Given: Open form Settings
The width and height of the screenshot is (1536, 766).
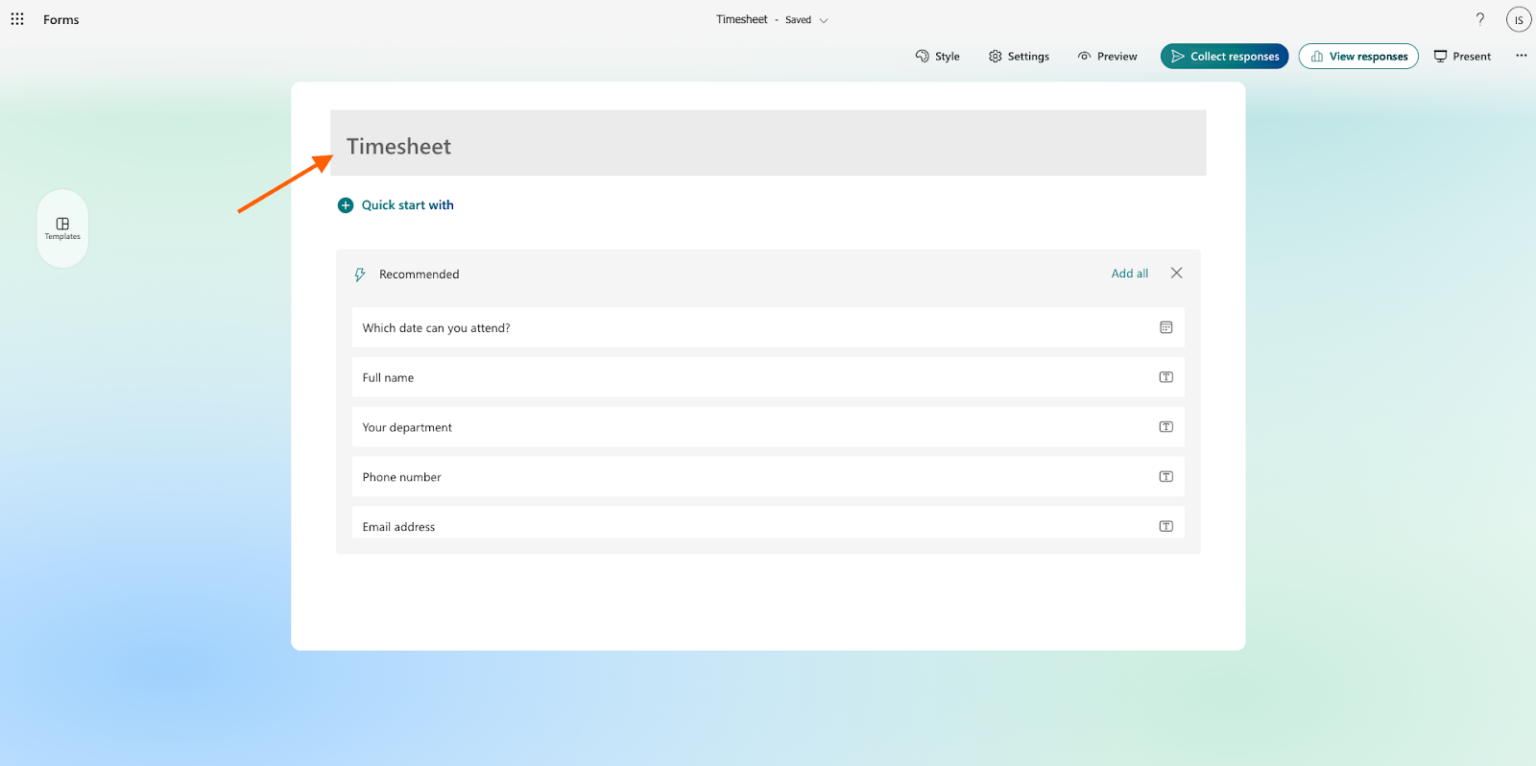Looking at the screenshot, I should [x=1018, y=56].
